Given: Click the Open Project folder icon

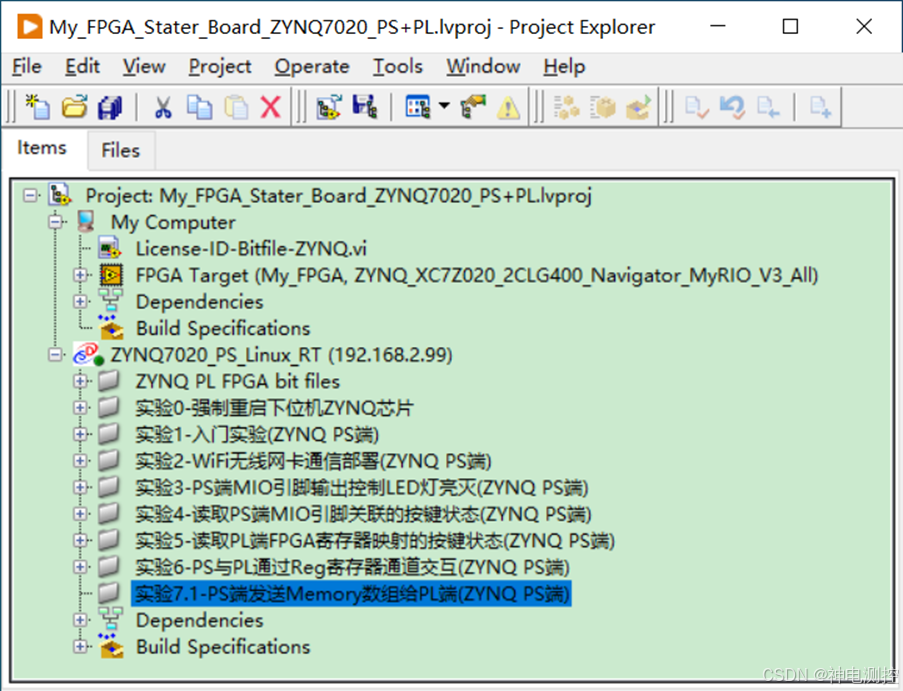Looking at the screenshot, I should click(74, 107).
